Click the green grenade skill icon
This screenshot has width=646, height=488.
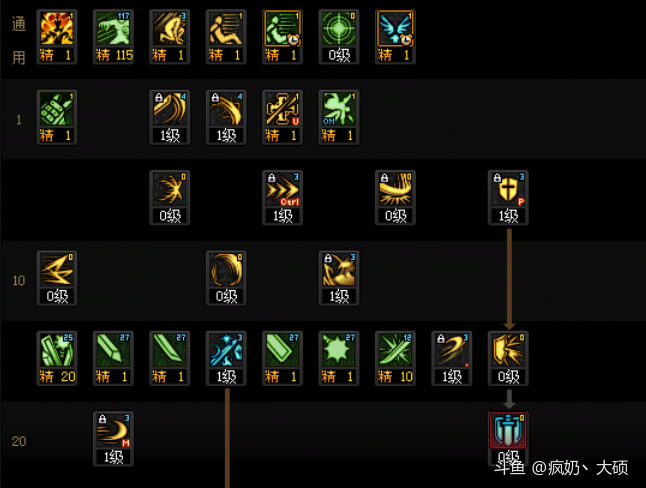(57, 109)
